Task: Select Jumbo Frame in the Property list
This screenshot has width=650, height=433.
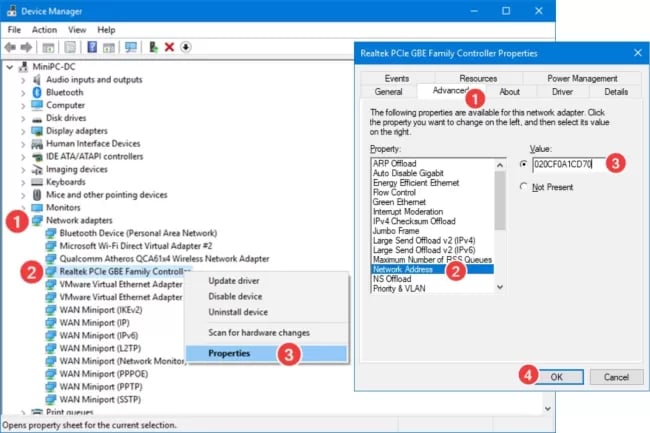Action: tap(396, 231)
